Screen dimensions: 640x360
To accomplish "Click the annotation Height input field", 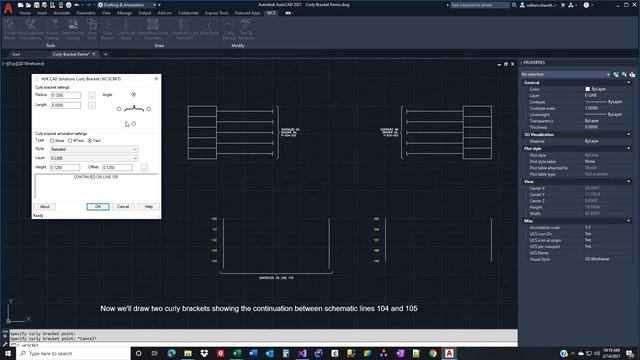I will coord(65,167).
